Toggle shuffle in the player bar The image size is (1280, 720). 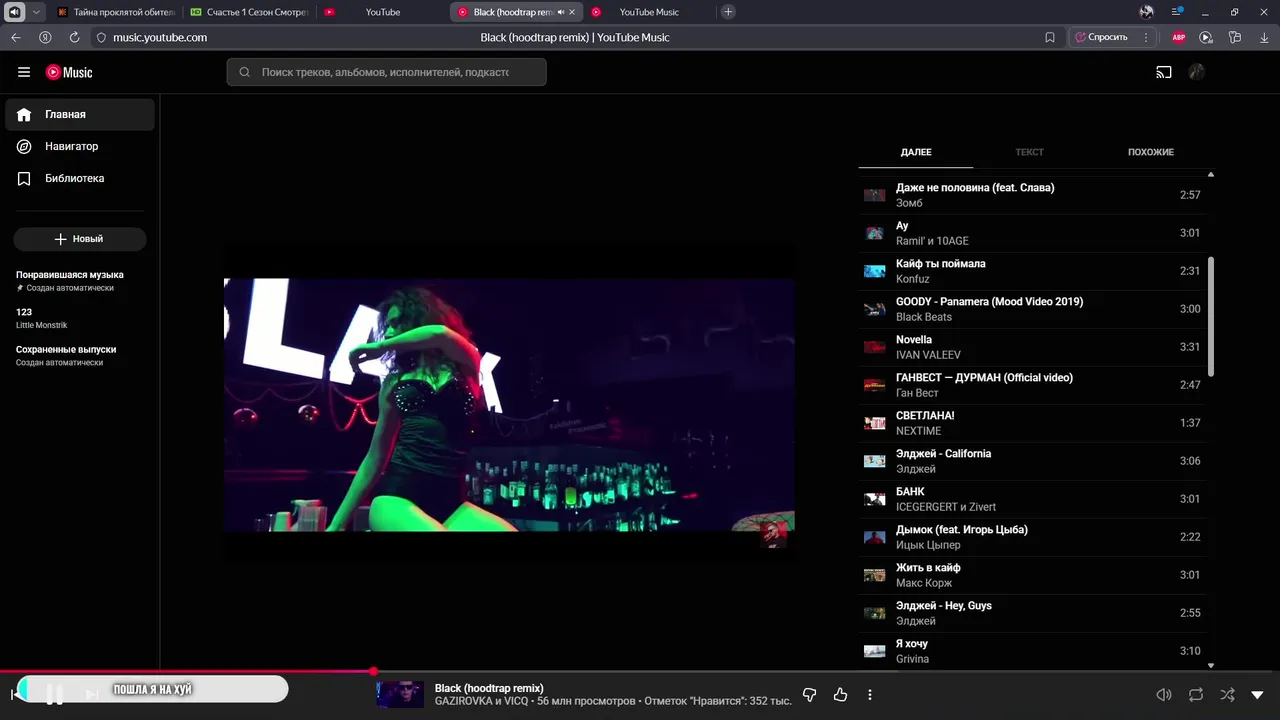pos(1227,694)
